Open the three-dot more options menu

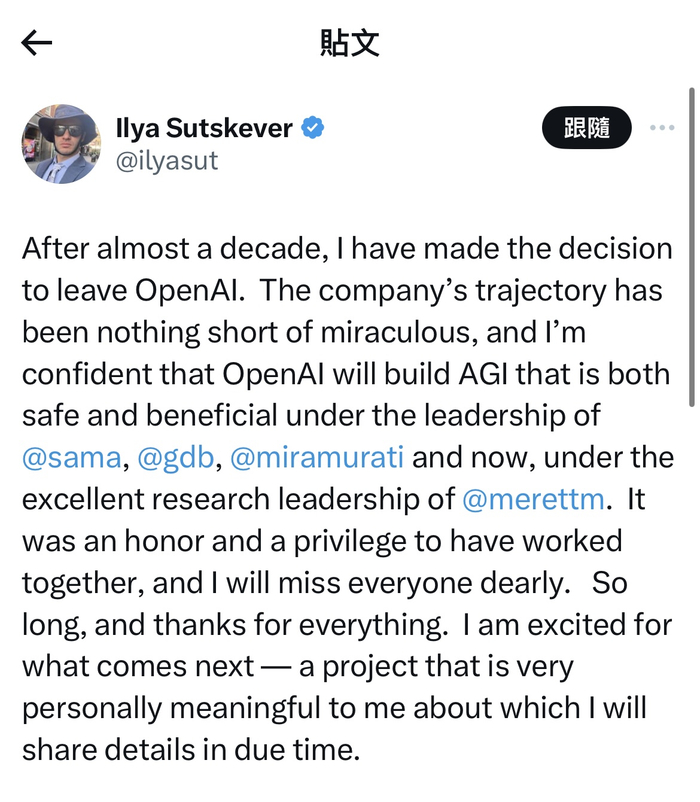(662, 128)
